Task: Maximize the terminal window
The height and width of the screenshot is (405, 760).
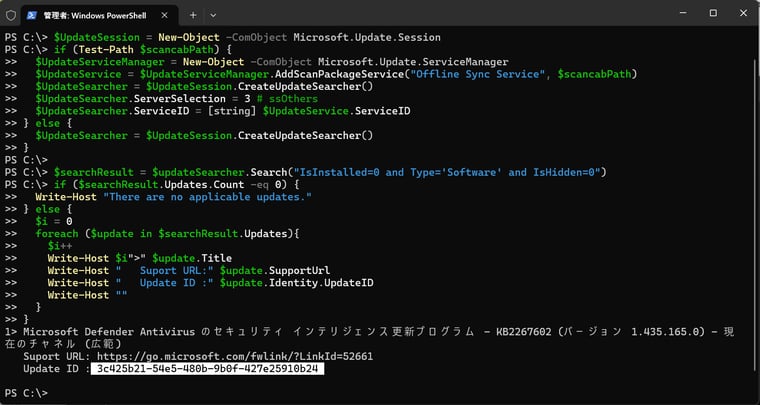Action: 713,13
